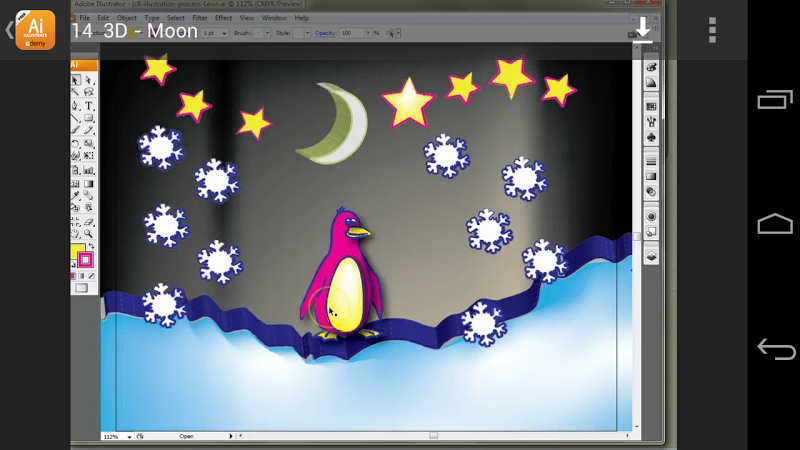Open the Help menu
Screen dimensions: 800x450
click(x=302, y=18)
